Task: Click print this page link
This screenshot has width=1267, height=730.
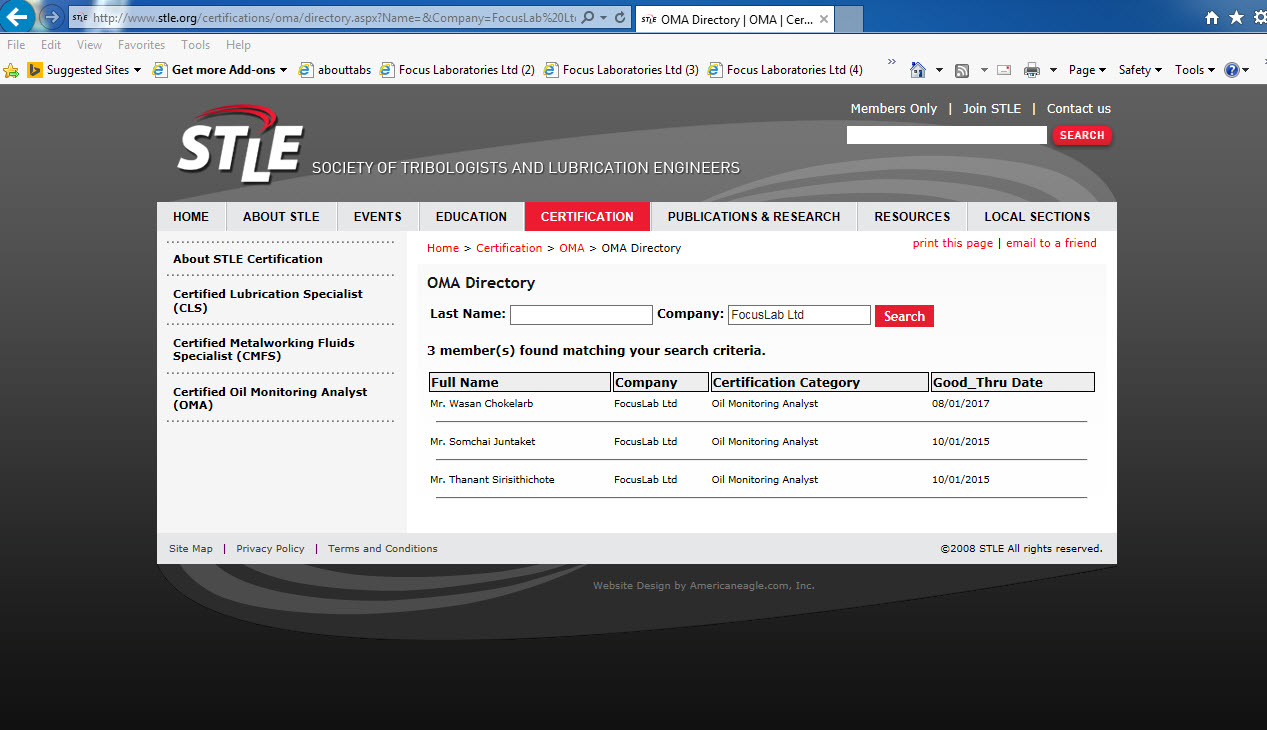Action: 953,243
